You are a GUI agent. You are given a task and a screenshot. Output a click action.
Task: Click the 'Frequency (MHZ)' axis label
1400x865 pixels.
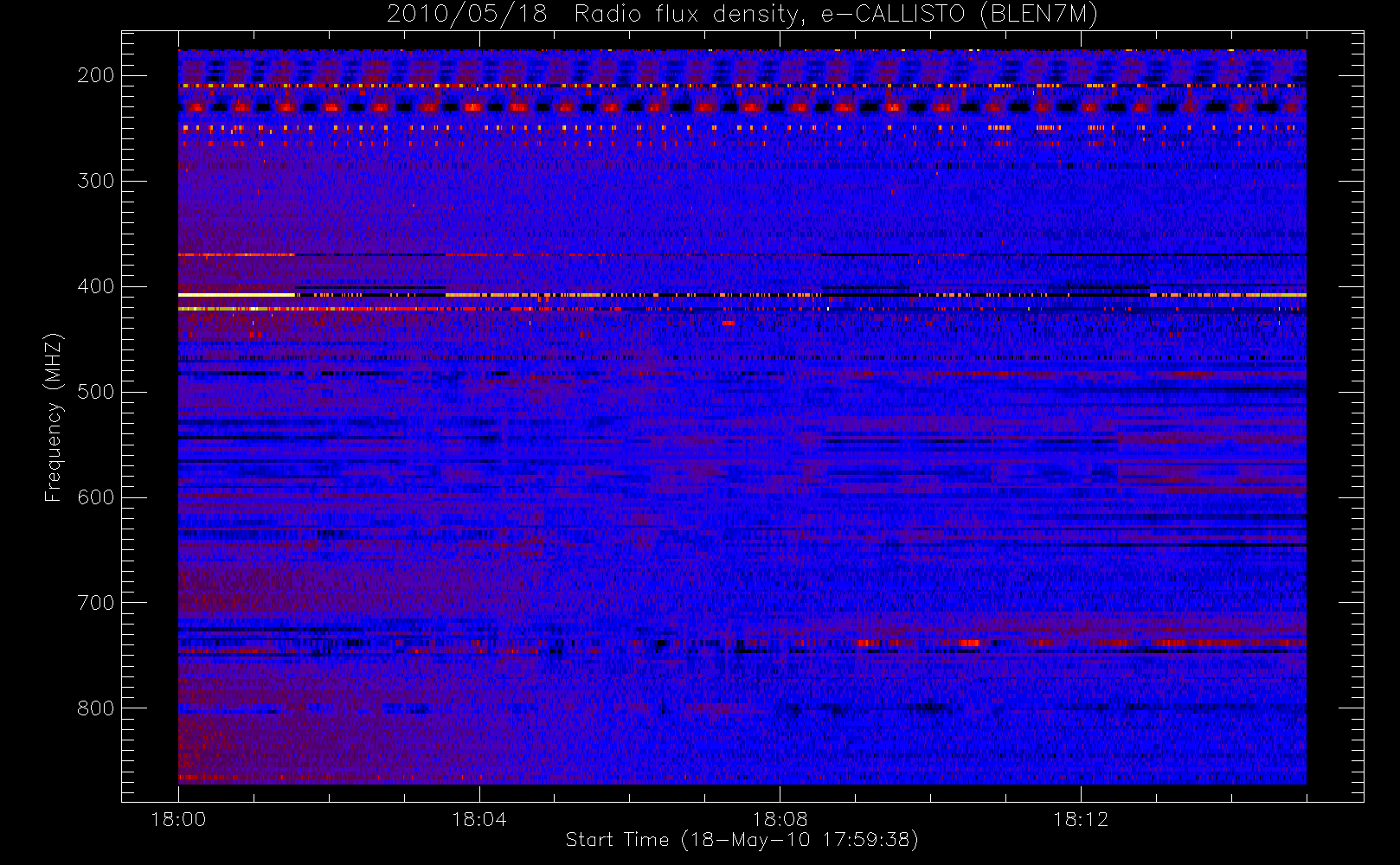coord(54,417)
